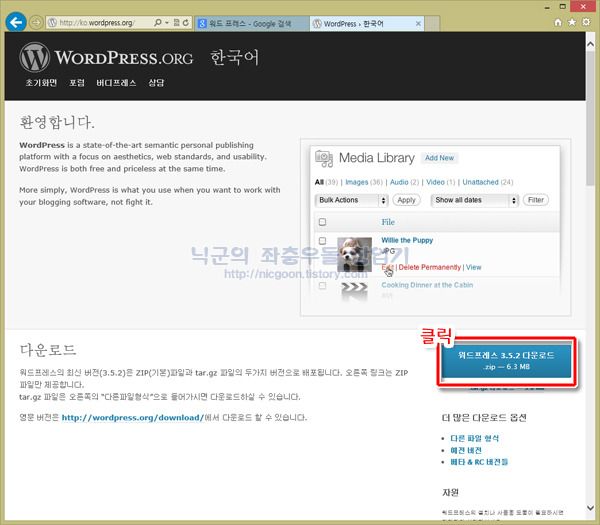Click the refresh icon in address bar
Viewport: 600px width, 525px height.
(x=186, y=23)
